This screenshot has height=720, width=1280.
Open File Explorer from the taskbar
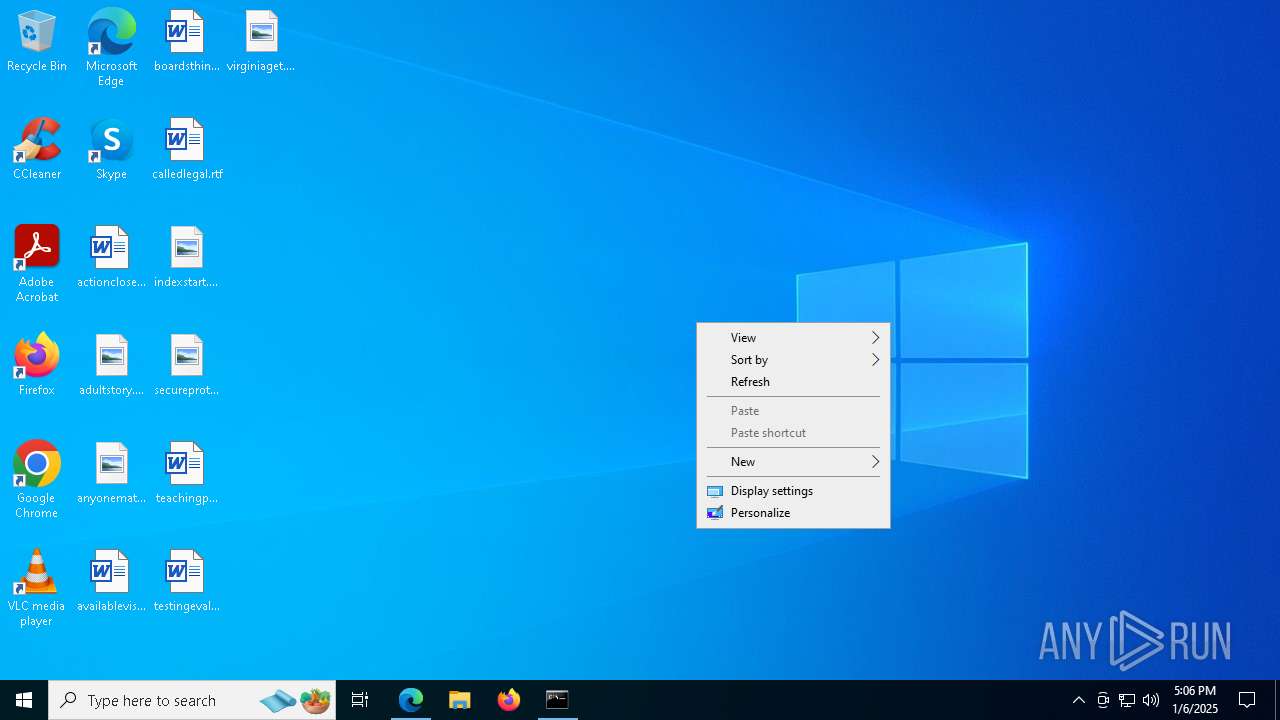click(460, 700)
